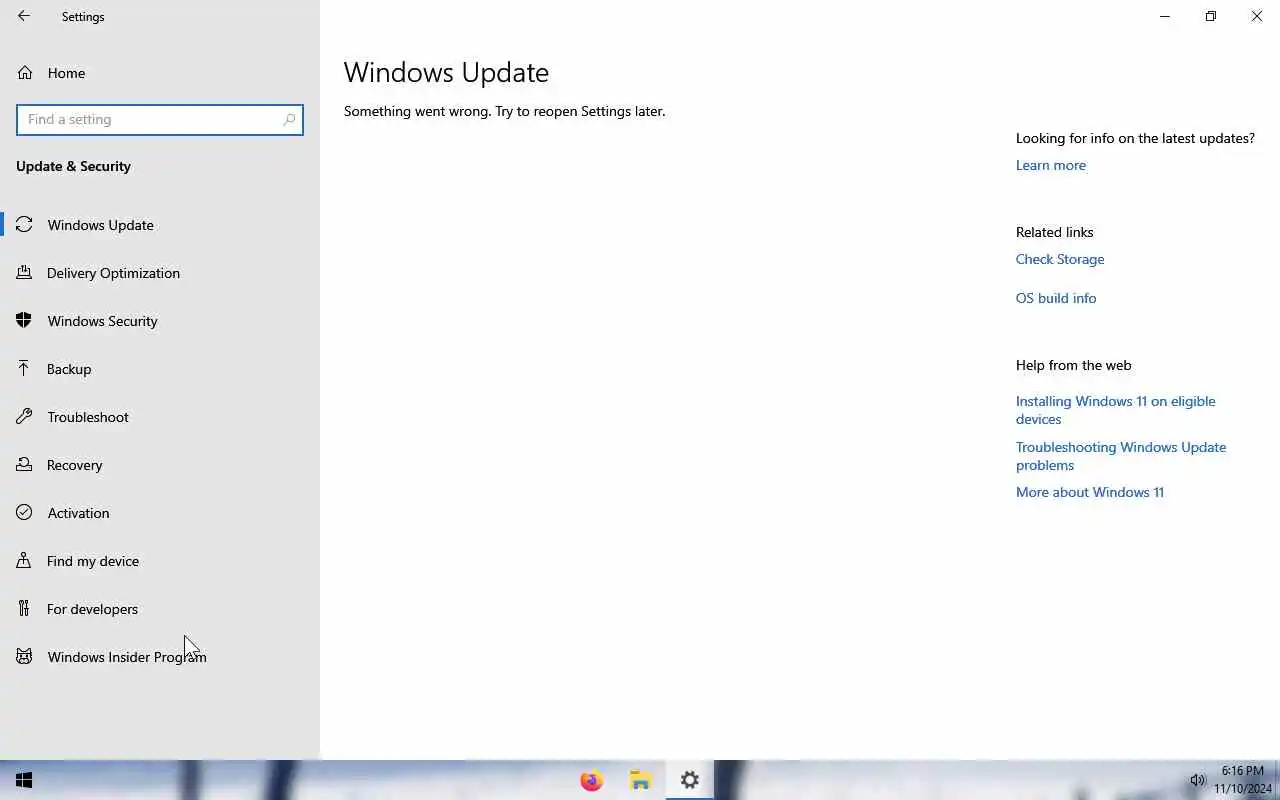The width and height of the screenshot is (1280, 800).
Task: Click the Home house icon
Action: [x=25, y=73]
